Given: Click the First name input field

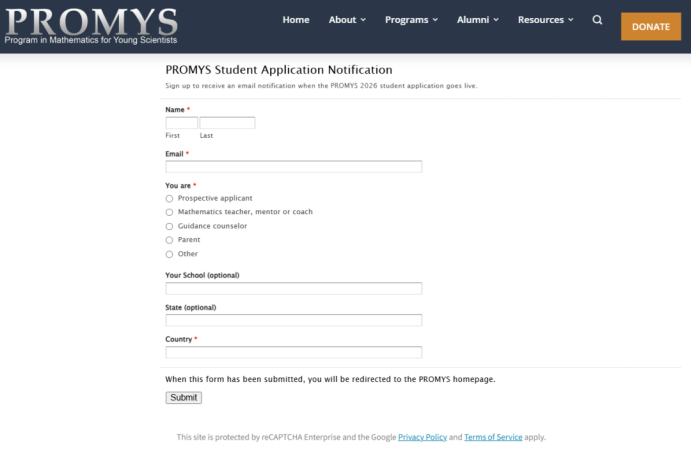Looking at the screenshot, I should pyautogui.click(x=181, y=123).
